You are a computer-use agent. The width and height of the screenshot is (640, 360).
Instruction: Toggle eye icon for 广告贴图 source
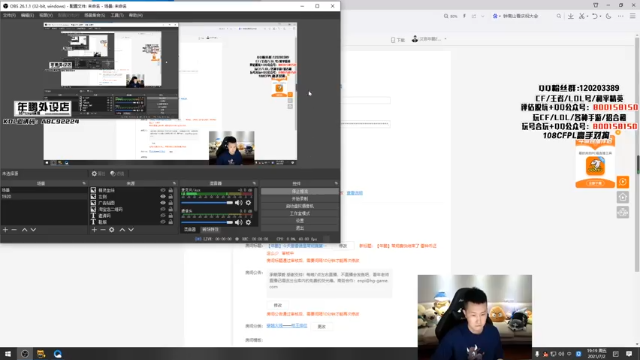click(163, 203)
